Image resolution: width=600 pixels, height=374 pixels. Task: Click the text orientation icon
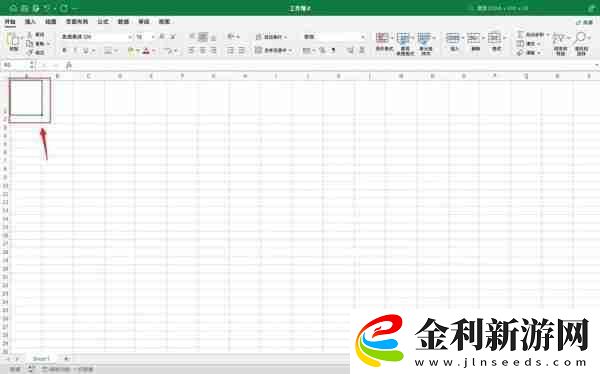[231, 37]
